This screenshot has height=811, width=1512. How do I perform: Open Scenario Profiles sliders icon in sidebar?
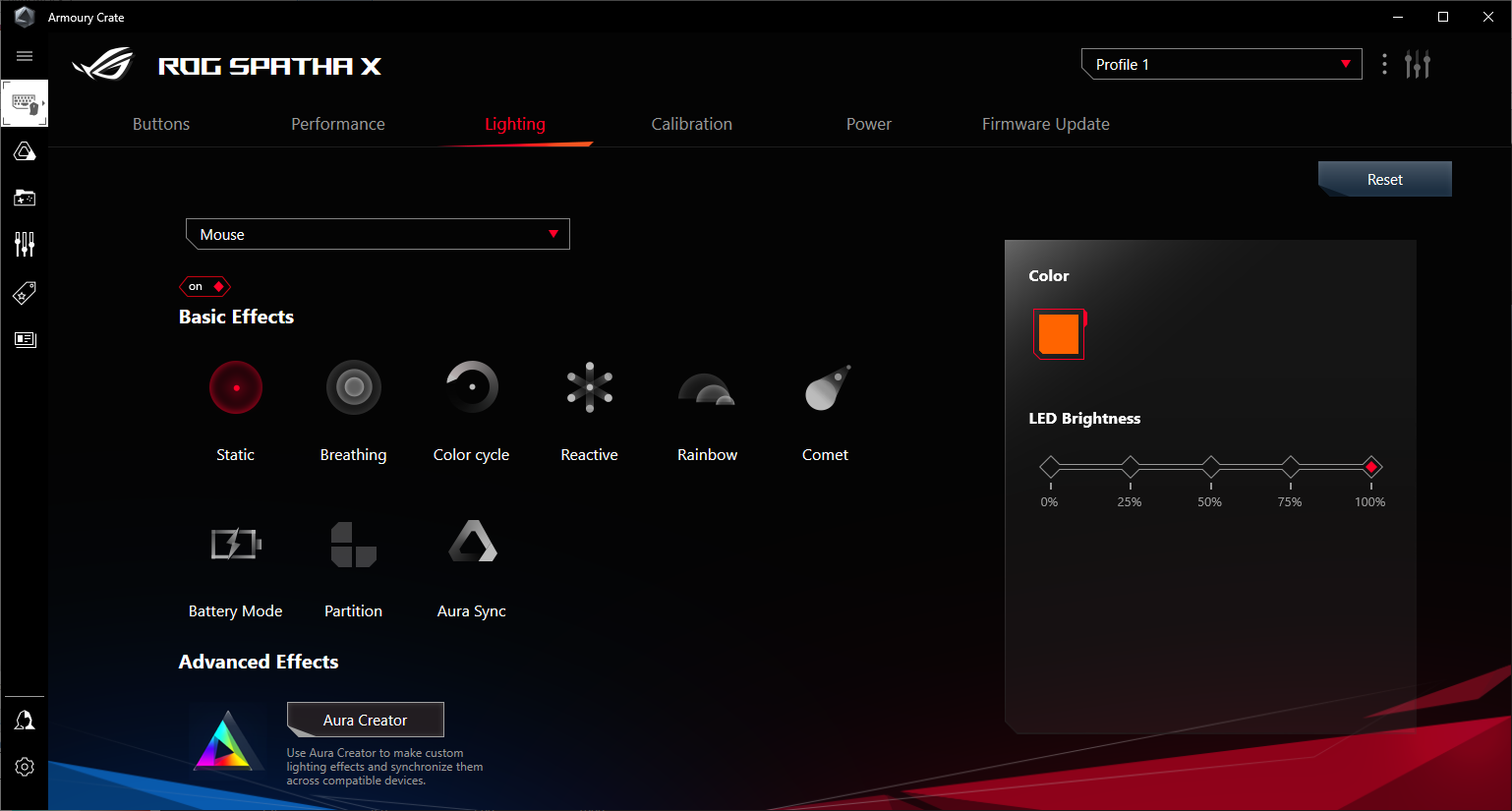[x=25, y=245]
